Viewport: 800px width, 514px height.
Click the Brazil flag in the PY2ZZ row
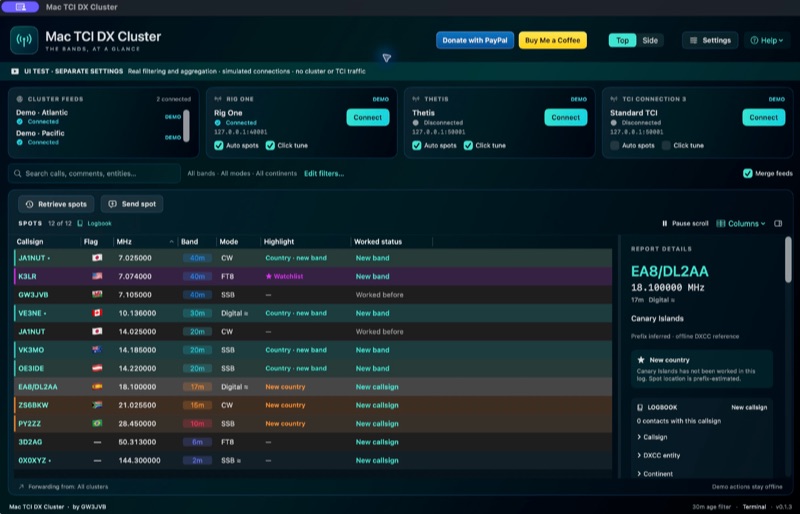tap(97, 423)
